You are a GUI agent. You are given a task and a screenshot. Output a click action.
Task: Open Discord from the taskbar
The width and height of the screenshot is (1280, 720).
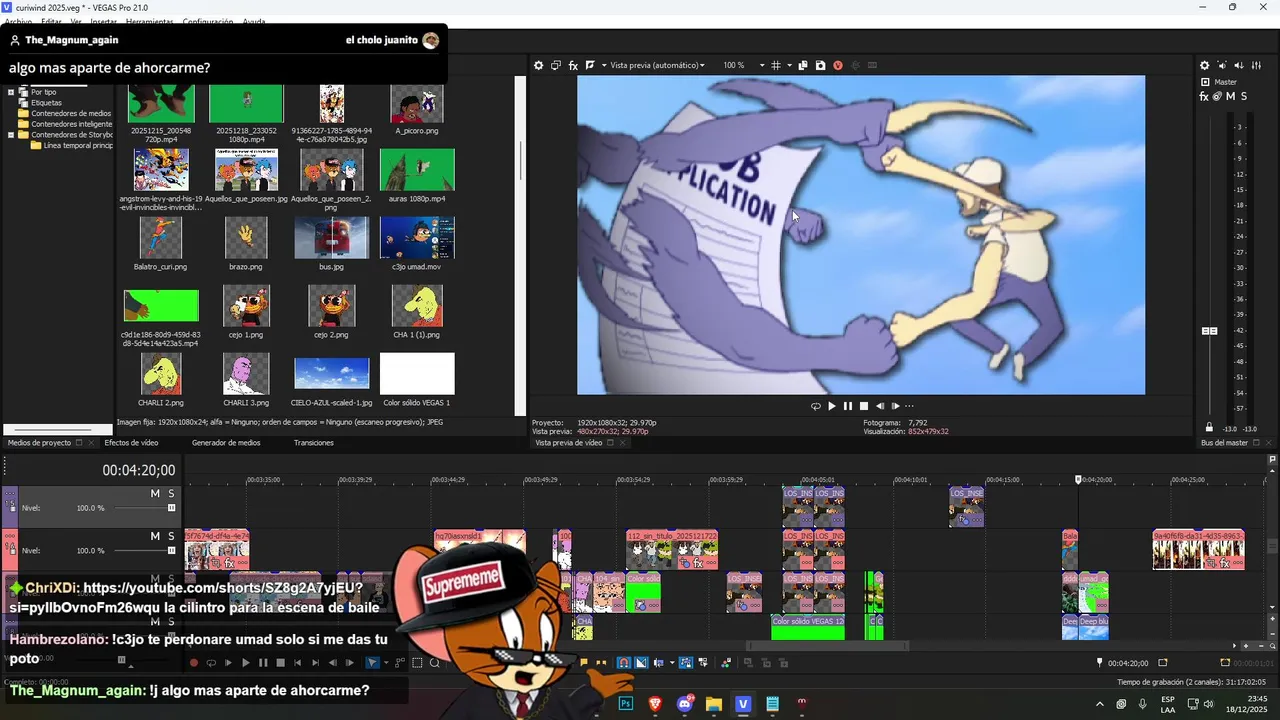[x=685, y=704]
